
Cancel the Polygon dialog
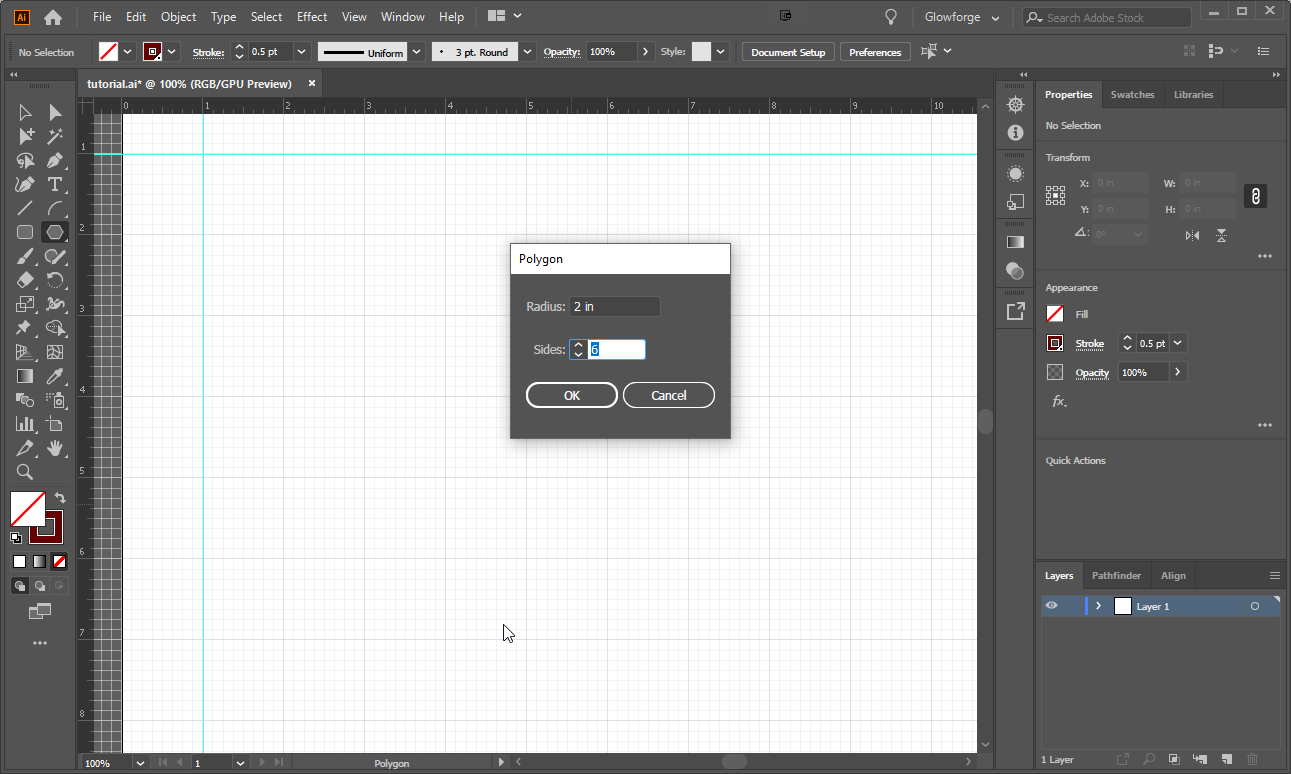[x=669, y=395]
